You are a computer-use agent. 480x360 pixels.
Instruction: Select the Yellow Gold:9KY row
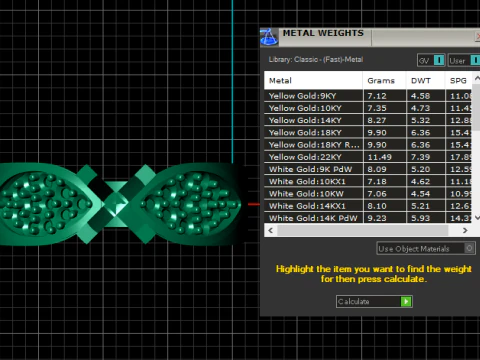[x=368, y=96]
